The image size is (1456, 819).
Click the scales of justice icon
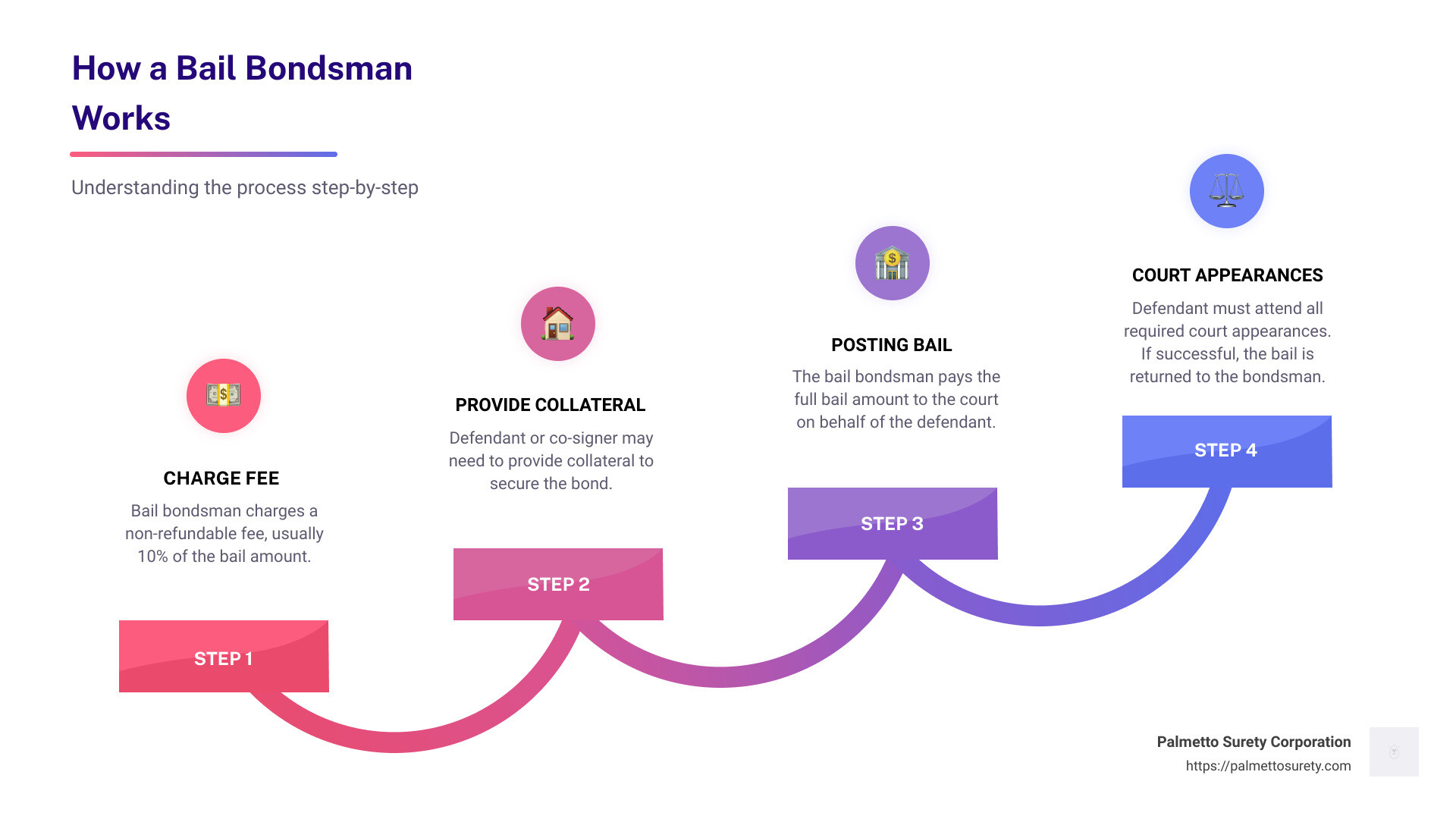click(1227, 191)
